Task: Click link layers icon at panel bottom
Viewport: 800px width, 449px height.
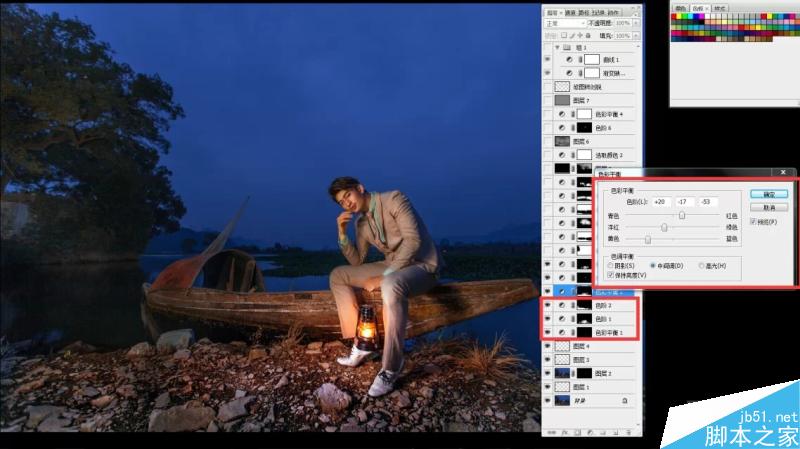Action: tap(552, 432)
